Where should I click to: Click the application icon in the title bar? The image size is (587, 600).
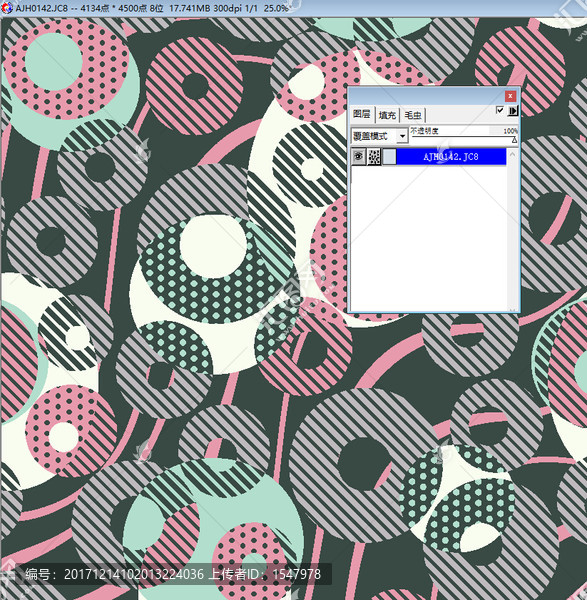(7, 8)
